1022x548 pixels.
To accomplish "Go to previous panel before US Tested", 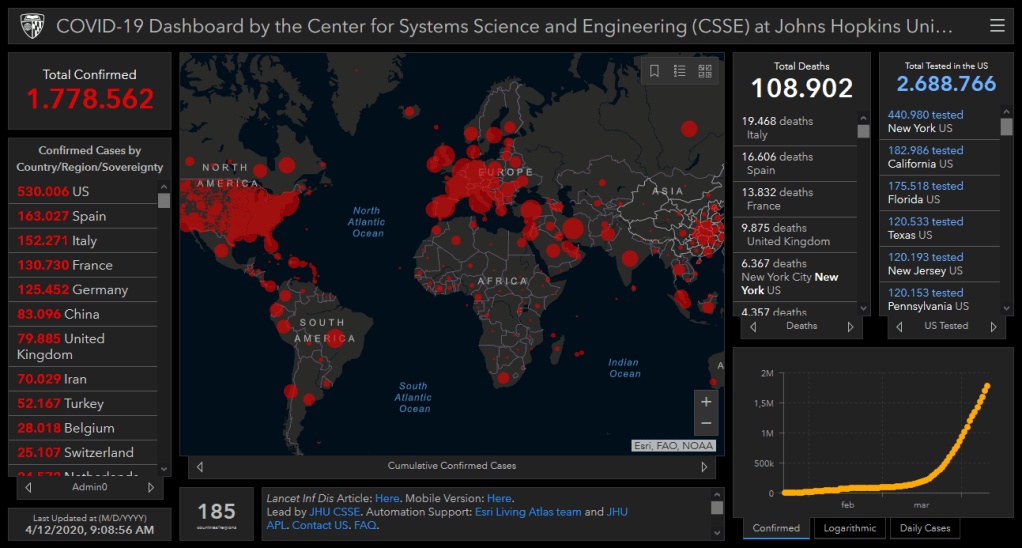I will click(x=899, y=326).
